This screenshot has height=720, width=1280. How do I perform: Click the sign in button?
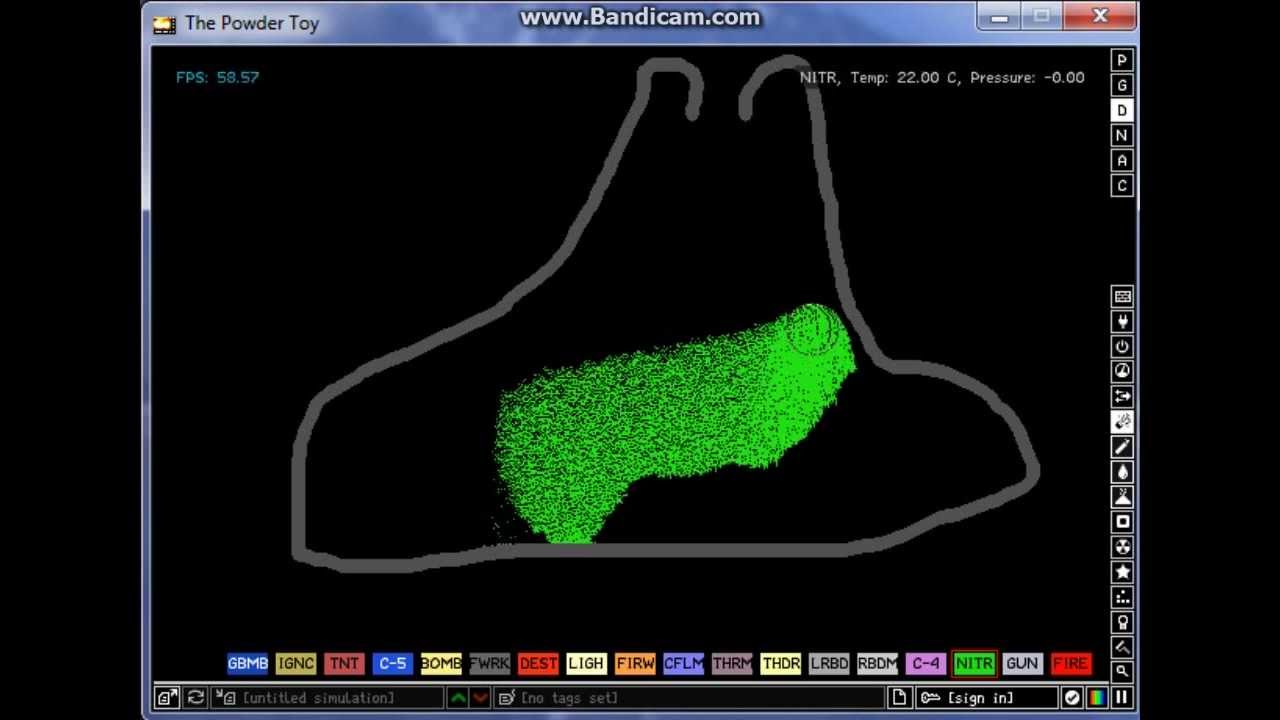coord(987,697)
